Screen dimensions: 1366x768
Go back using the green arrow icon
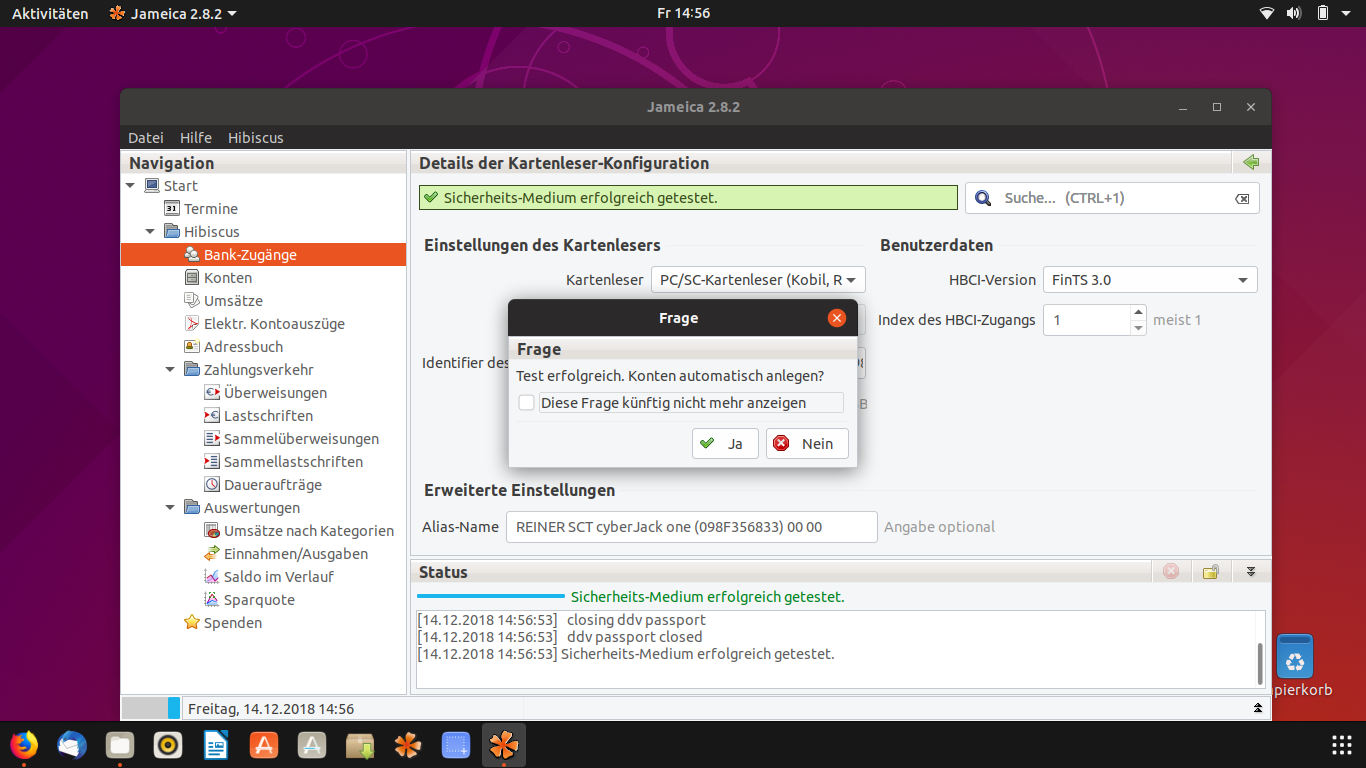(1250, 163)
